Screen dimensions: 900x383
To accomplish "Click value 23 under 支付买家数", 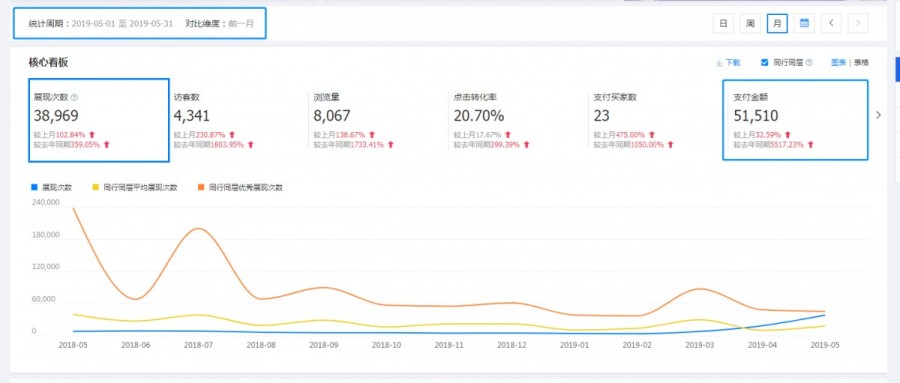I will tap(602, 116).
